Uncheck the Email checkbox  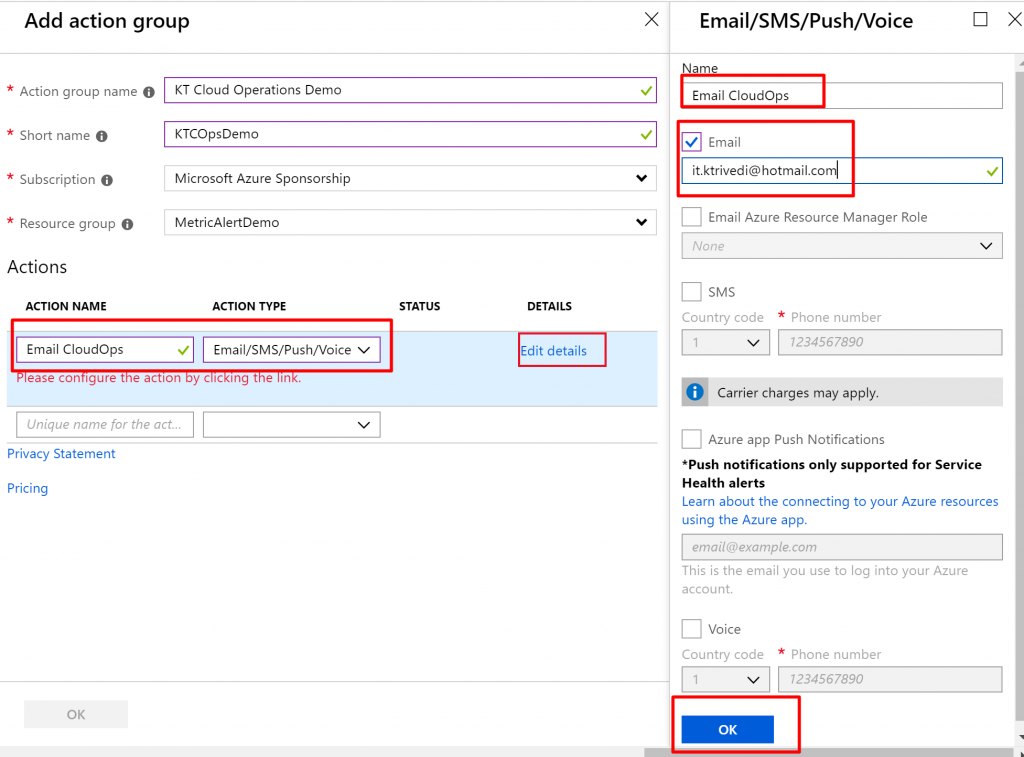(692, 142)
